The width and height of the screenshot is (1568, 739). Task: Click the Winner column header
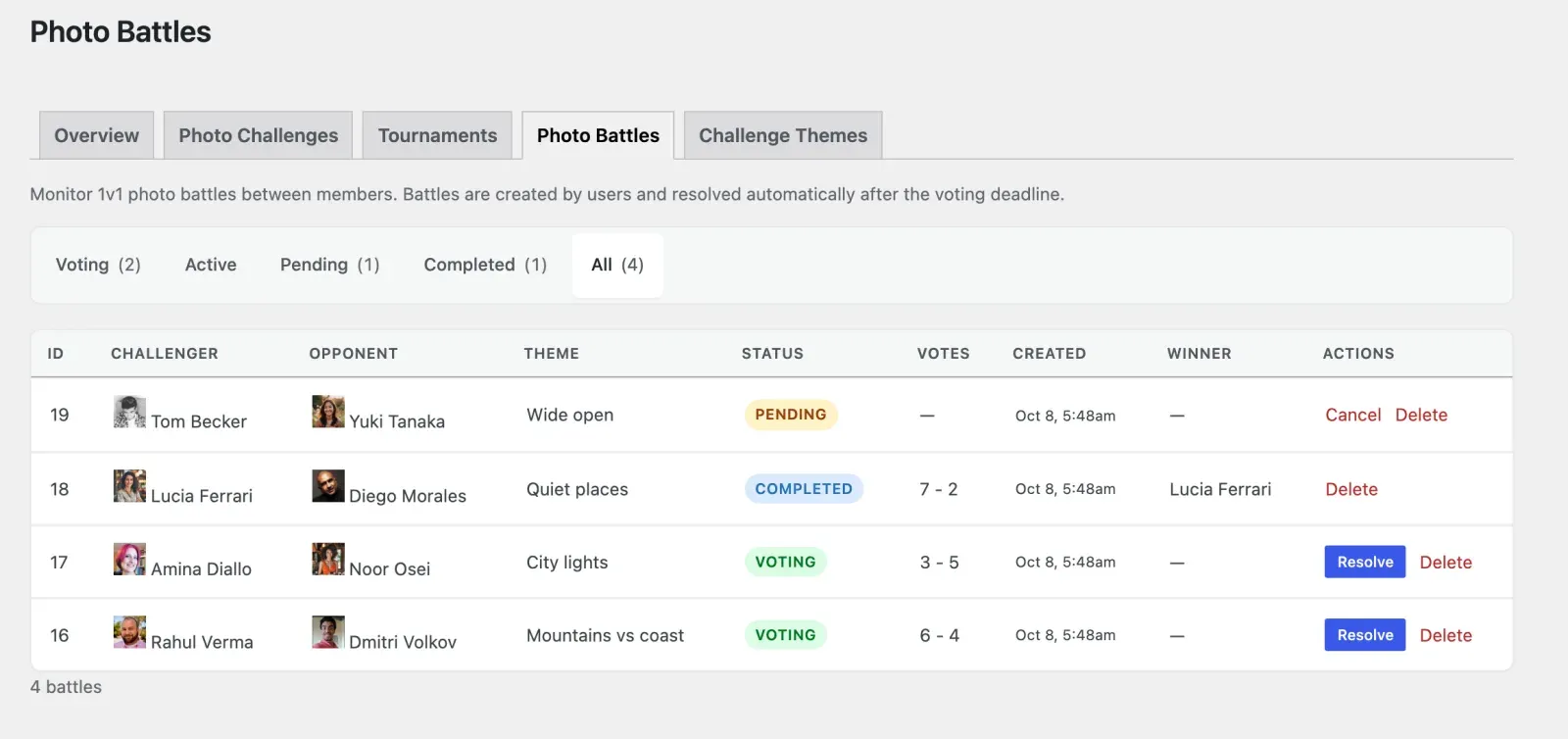tap(1200, 354)
